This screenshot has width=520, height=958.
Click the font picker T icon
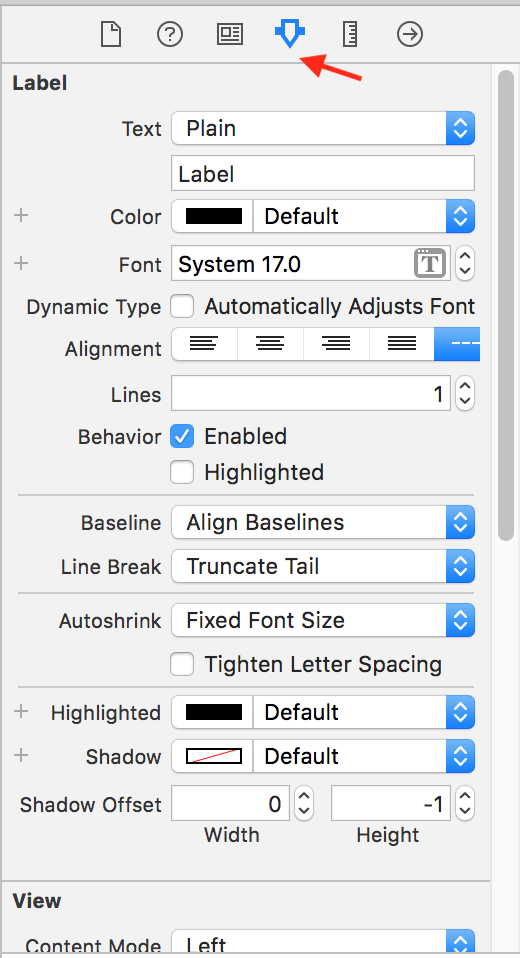[430, 264]
